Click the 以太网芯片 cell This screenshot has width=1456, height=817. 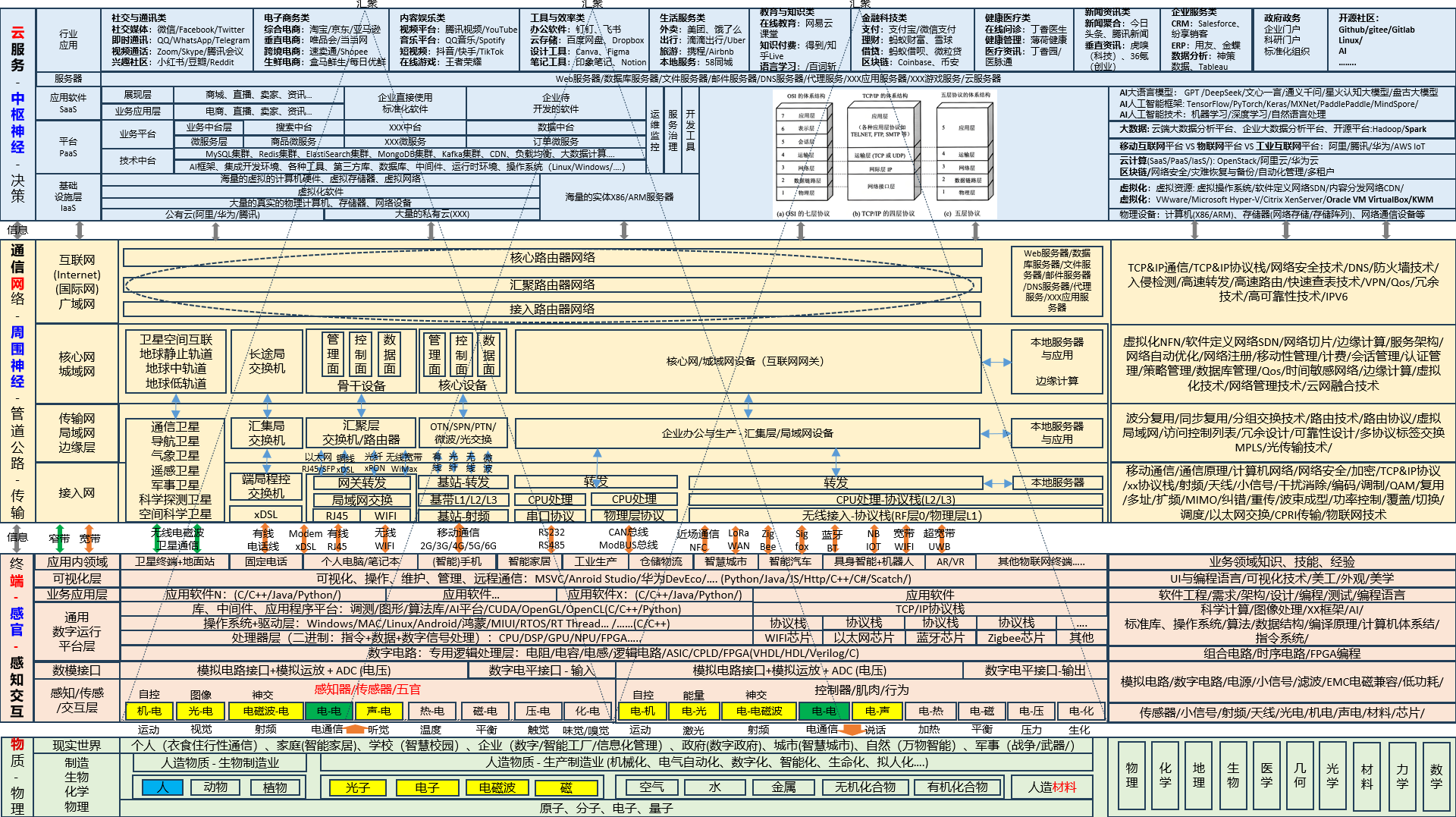pyautogui.click(x=864, y=638)
